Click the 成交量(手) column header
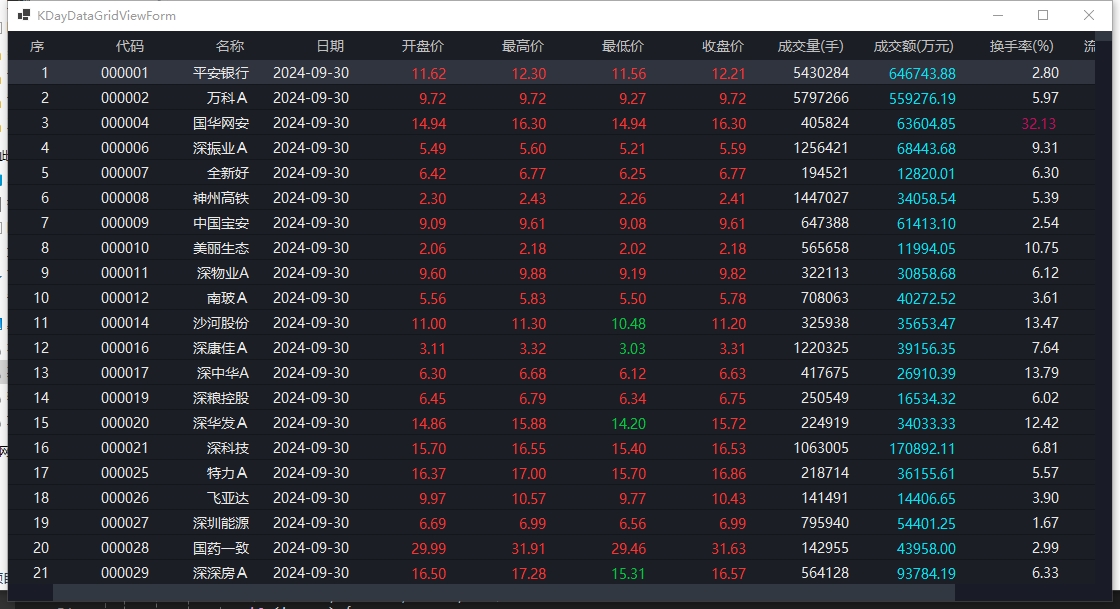Viewport: 1120px width, 609px height. (x=811, y=46)
